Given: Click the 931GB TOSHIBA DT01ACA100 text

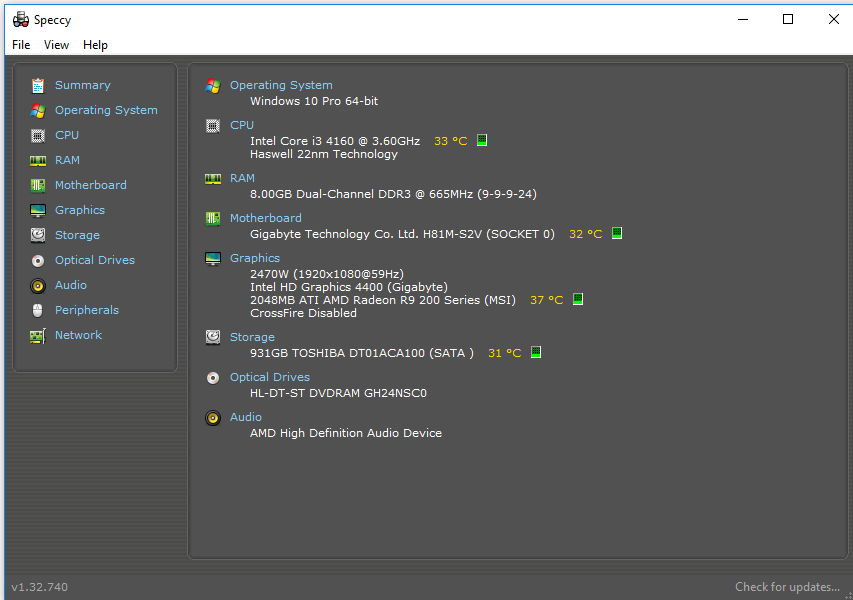Looking at the screenshot, I should point(362,354).
